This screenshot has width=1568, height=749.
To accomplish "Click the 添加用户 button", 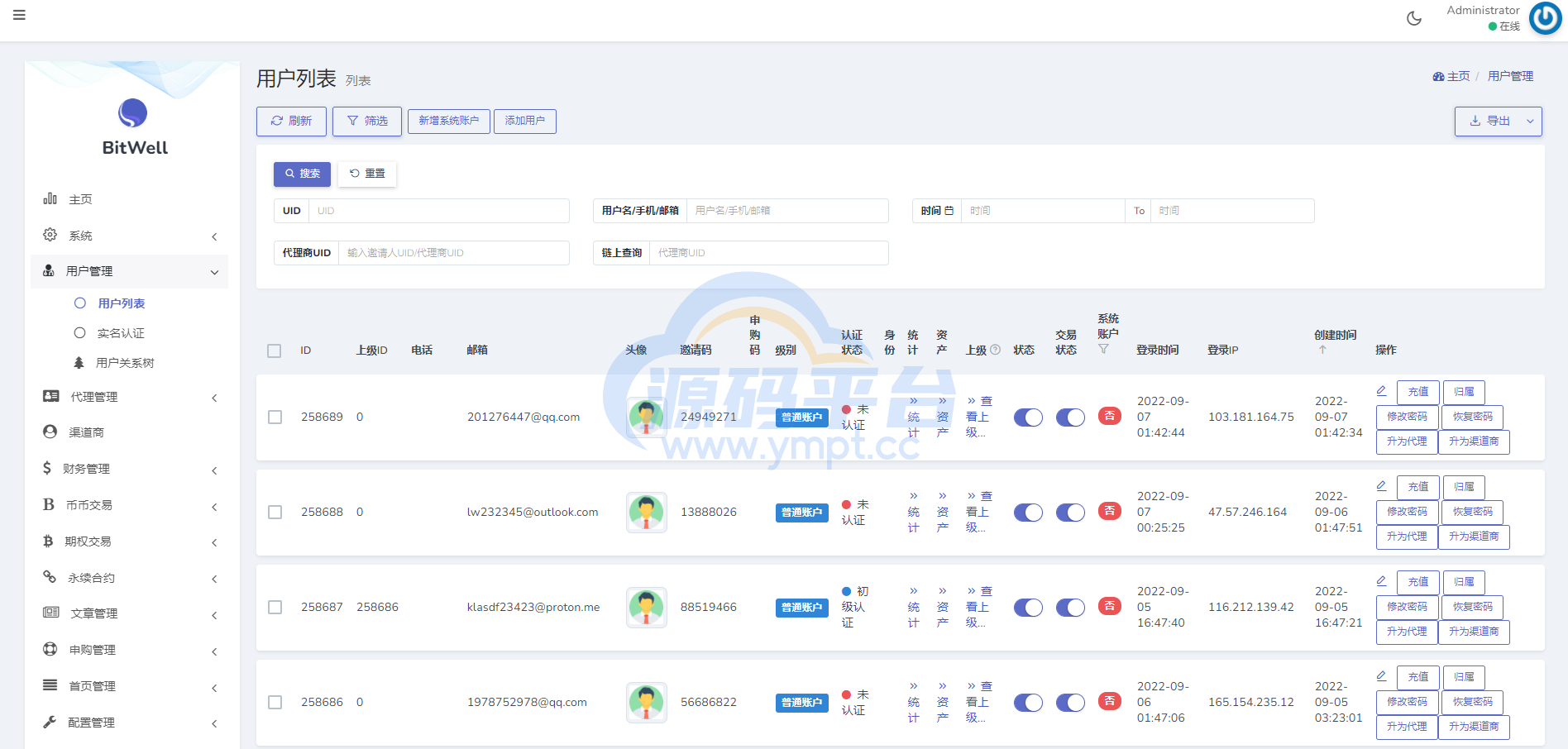I will pyautogui.click(x=525, y=121).
